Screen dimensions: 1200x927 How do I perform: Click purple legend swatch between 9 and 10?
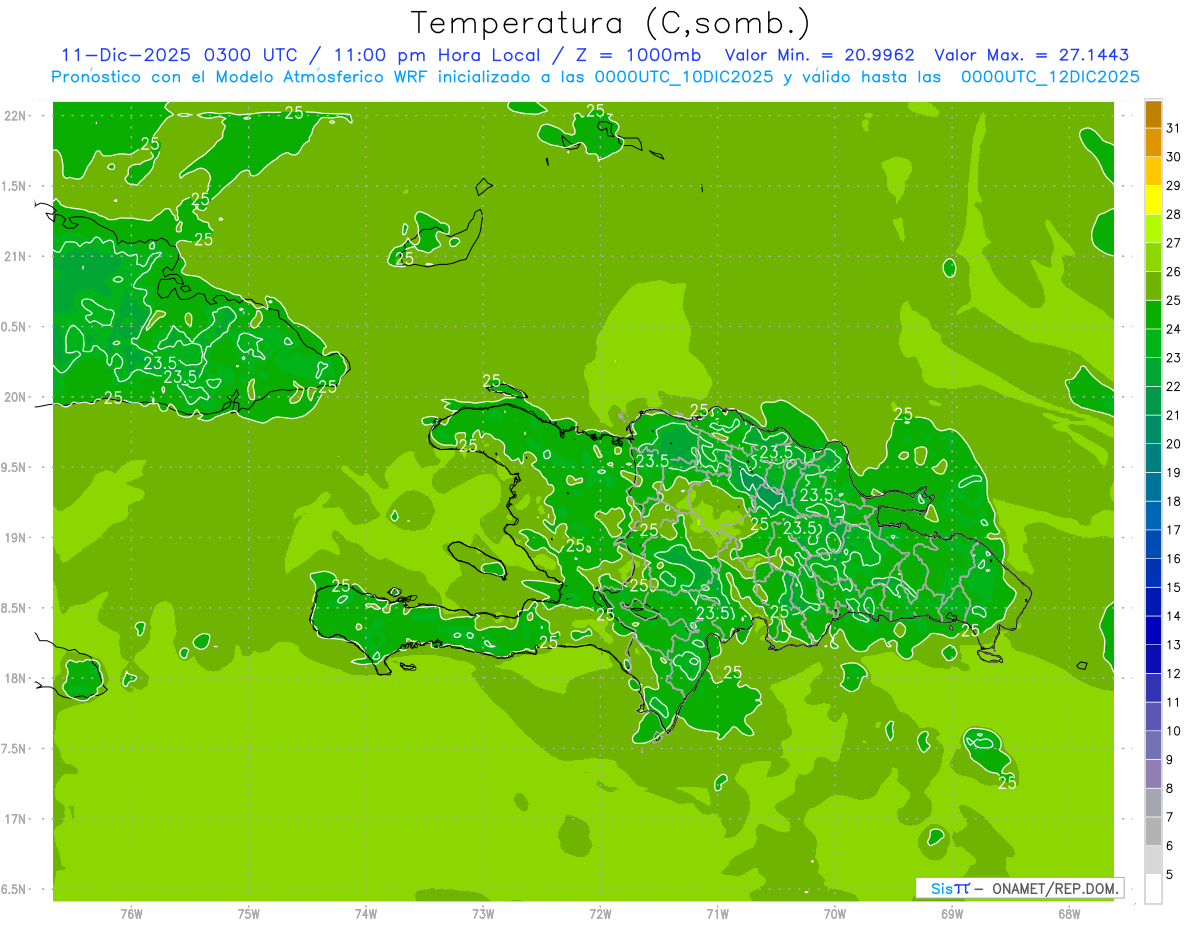click(1153, 746)
